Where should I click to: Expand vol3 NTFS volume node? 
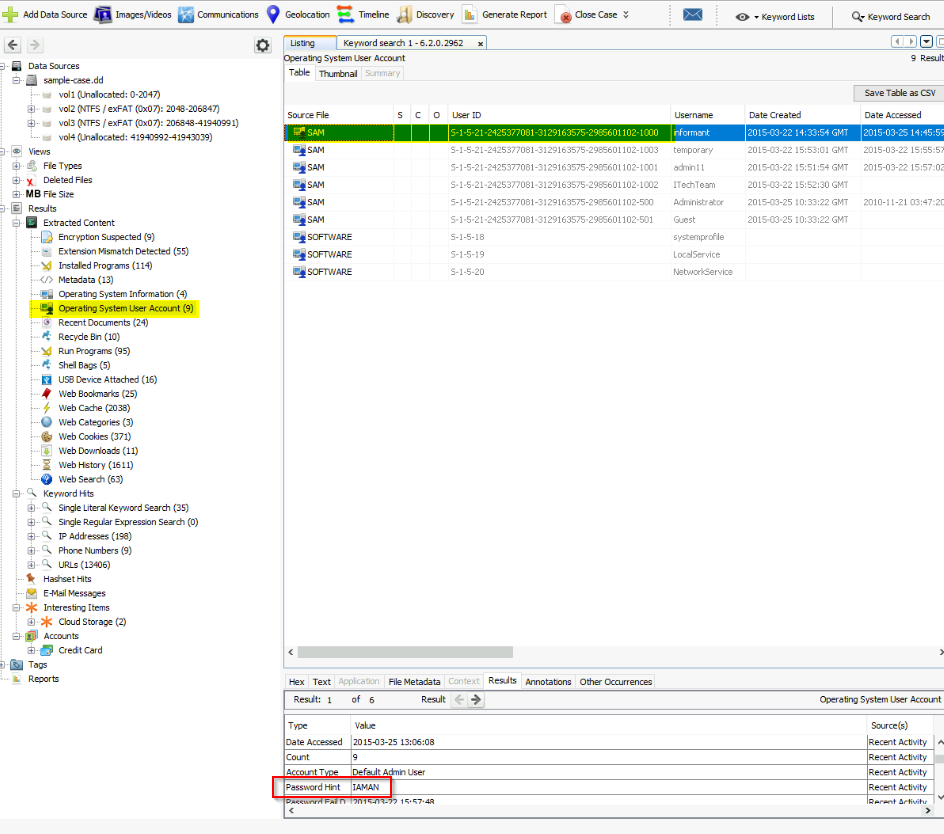(31, 123)
